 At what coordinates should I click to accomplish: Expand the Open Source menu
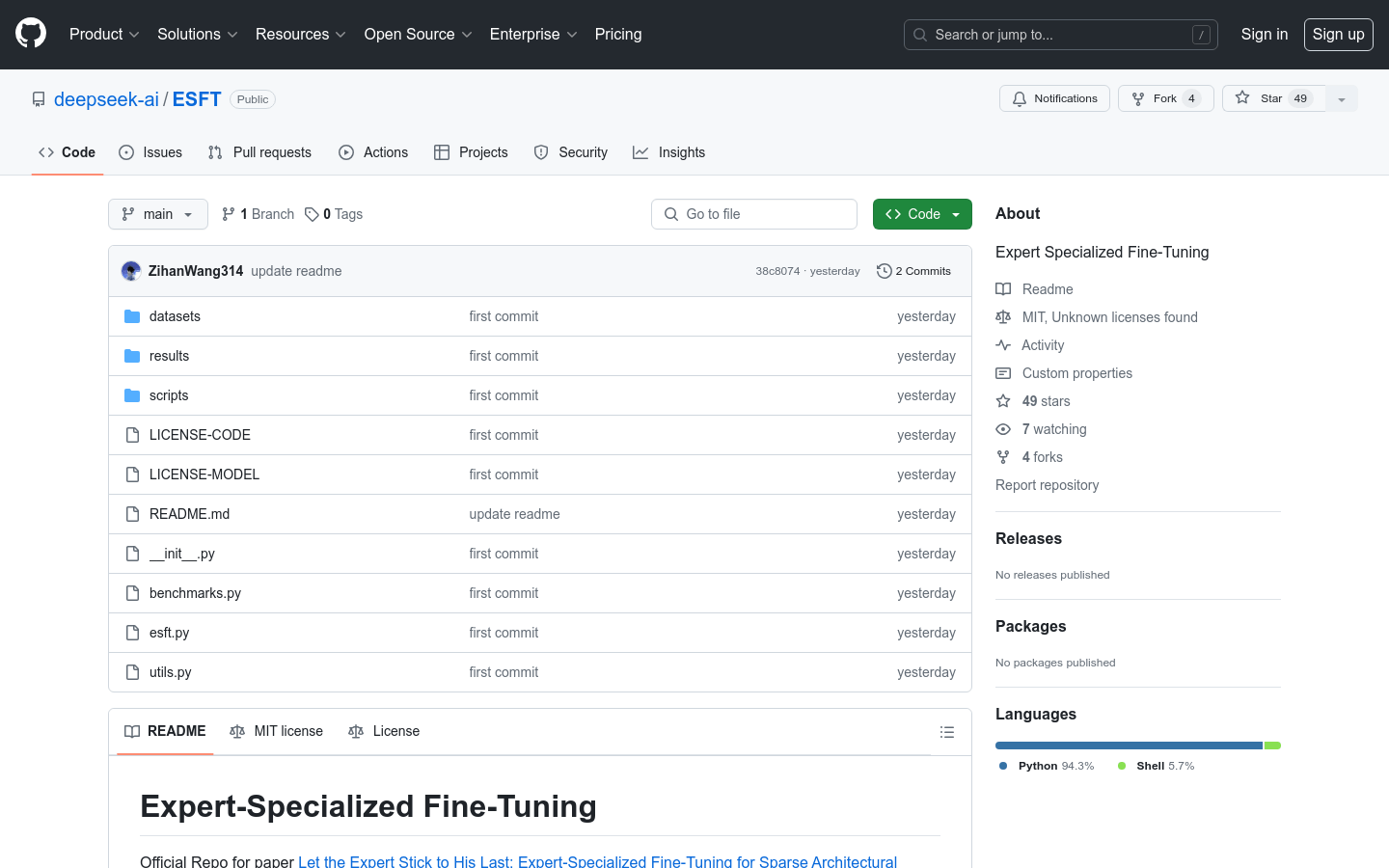tap(418, 34)
